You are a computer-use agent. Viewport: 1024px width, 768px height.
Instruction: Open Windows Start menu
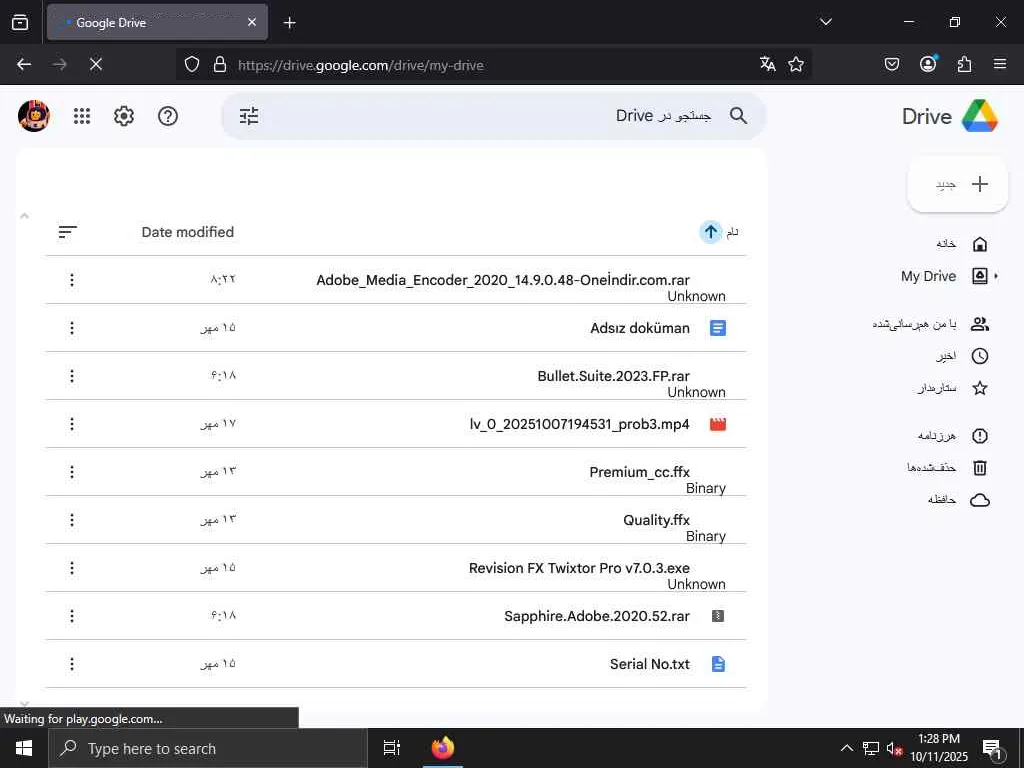[x=24, y=748]
